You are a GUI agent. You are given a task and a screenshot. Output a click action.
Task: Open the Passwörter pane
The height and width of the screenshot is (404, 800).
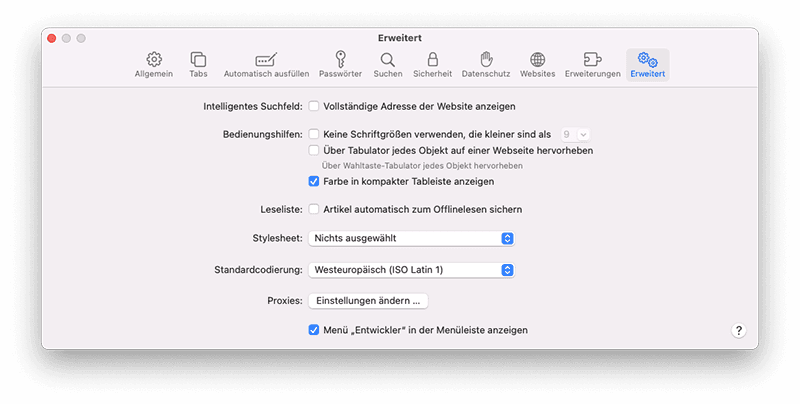coord(340,65)
